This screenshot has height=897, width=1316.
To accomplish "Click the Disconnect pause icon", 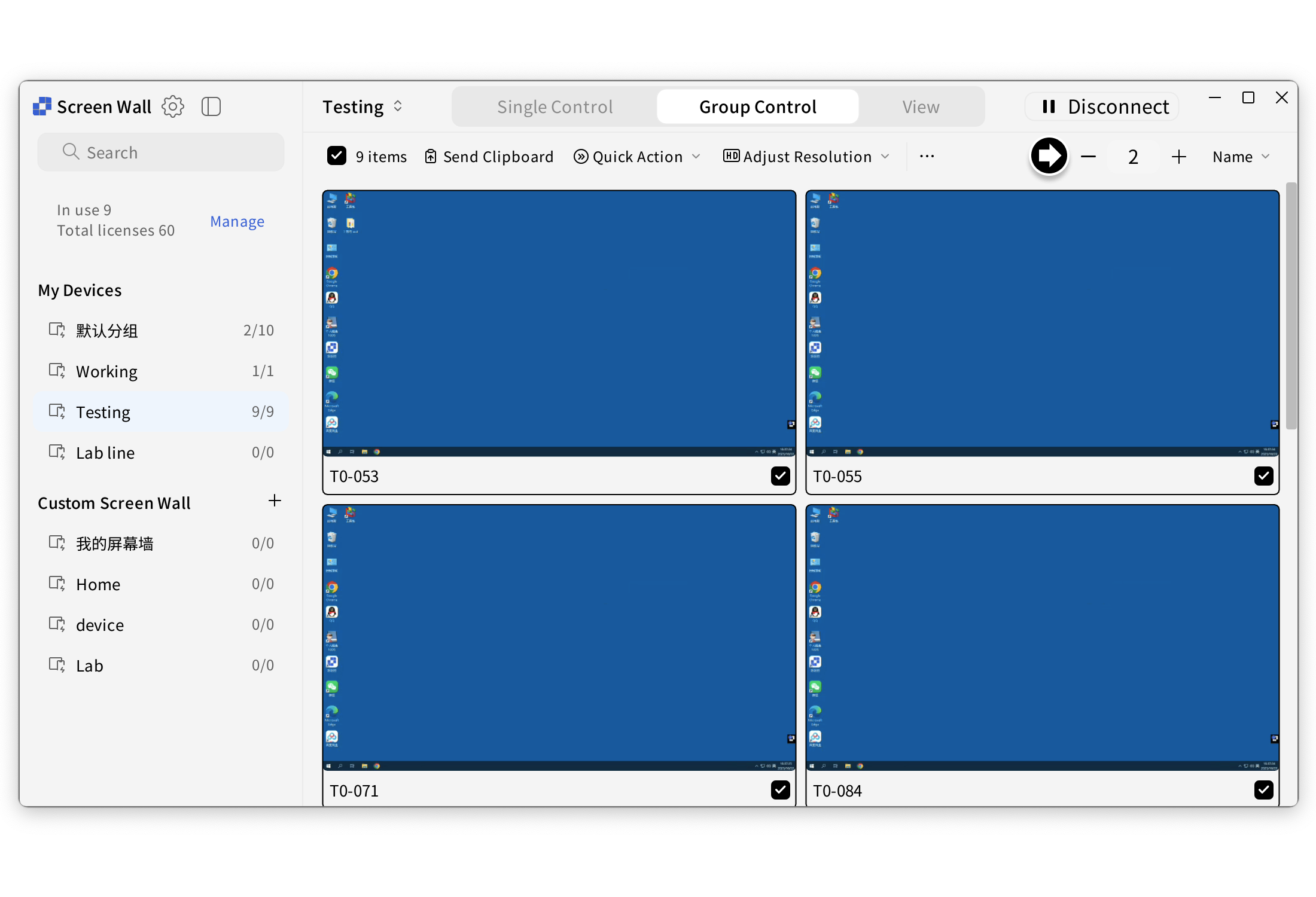I will (1048, 106).
